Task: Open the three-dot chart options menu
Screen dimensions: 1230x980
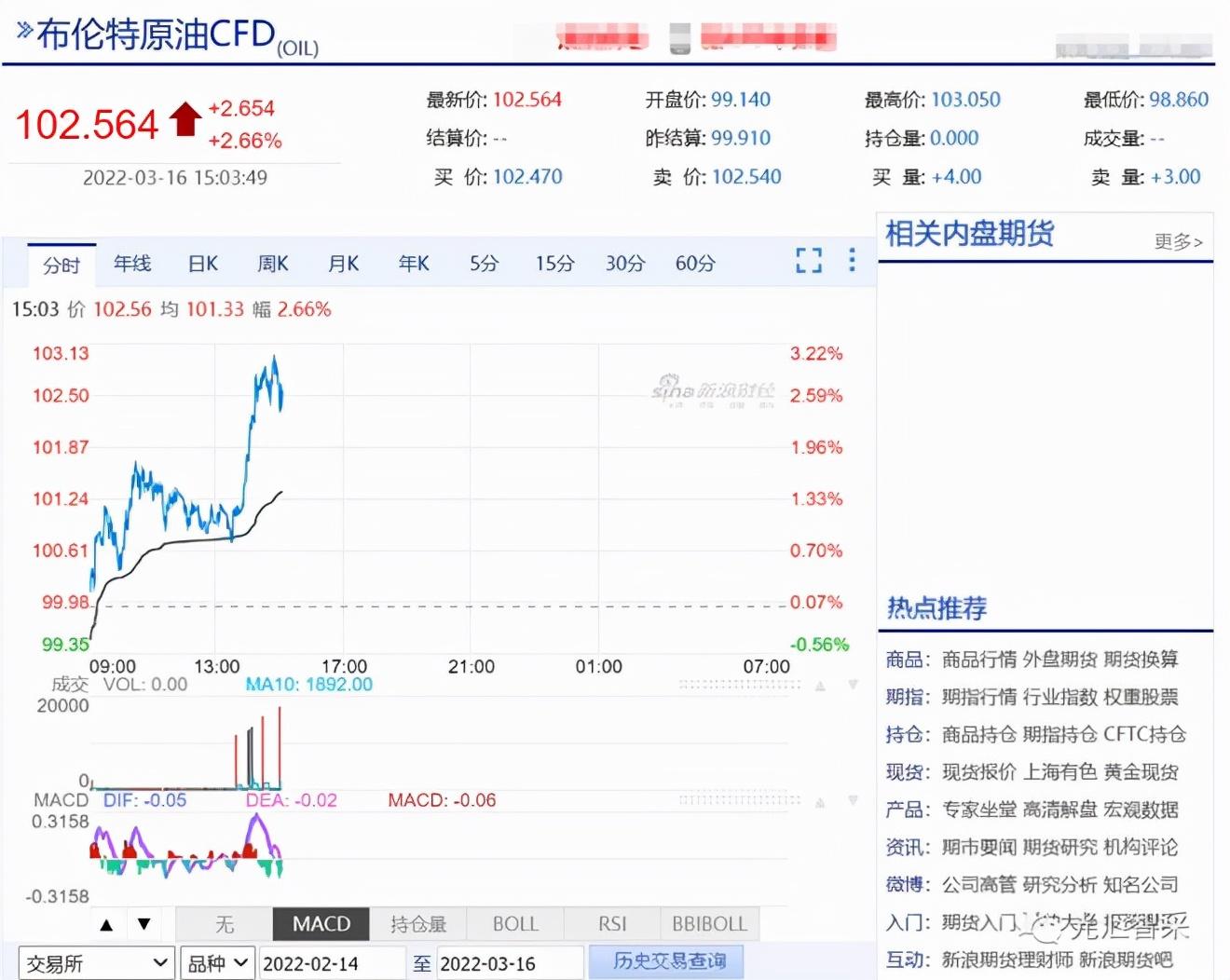Action: (852, 260)
